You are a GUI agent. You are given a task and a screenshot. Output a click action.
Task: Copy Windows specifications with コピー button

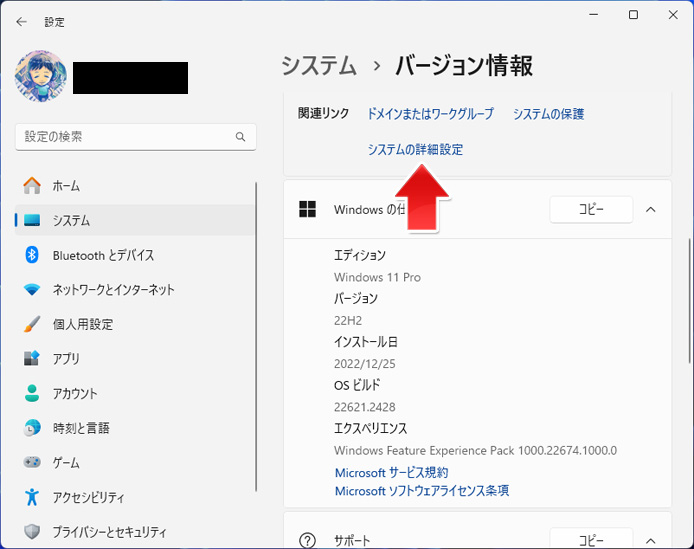pos(591,209)
